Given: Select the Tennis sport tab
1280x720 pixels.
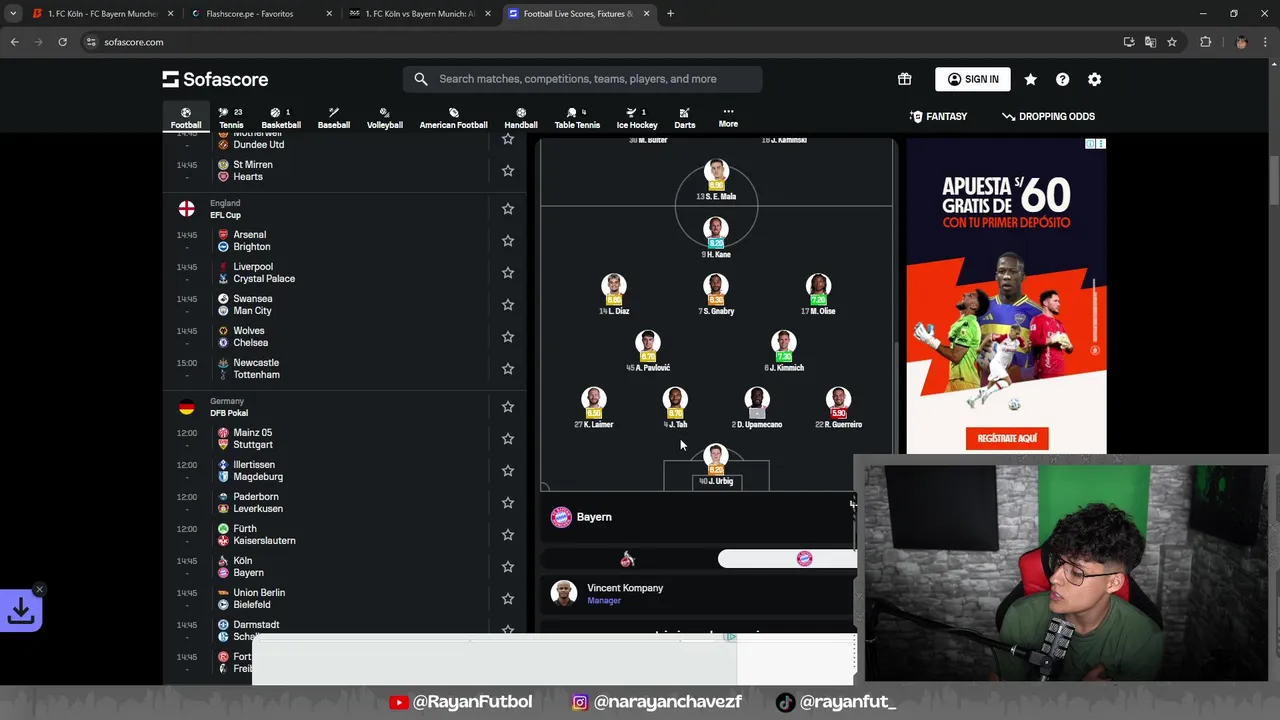Looking at the screenshot, I should pos(231,118).
